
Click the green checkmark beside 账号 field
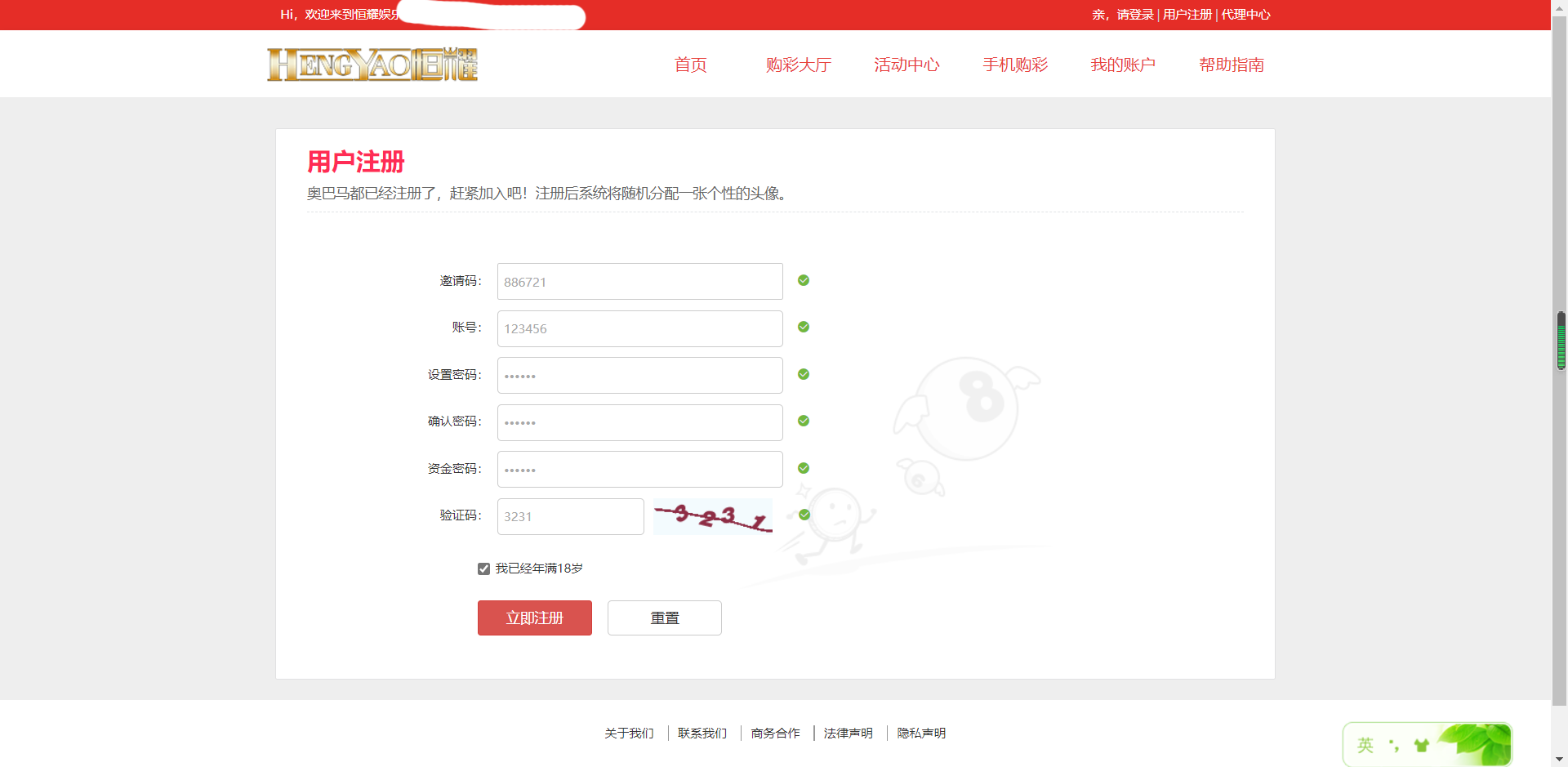(804, 327)
